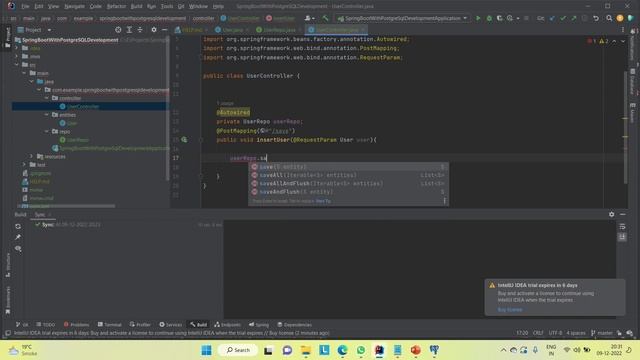Click the Expand All icon in Project panel

pyautogui.click(x=129, y=30)
